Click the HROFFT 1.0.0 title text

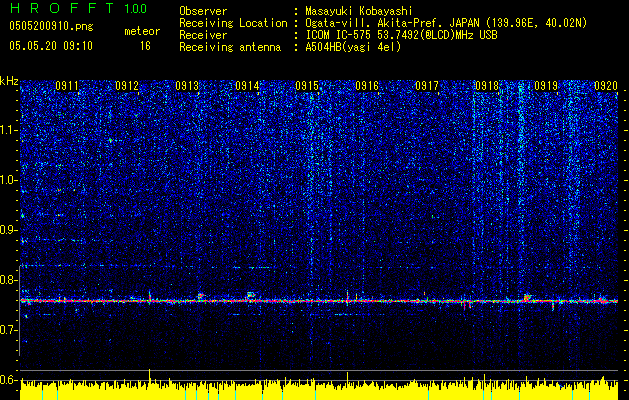point(78,8)
